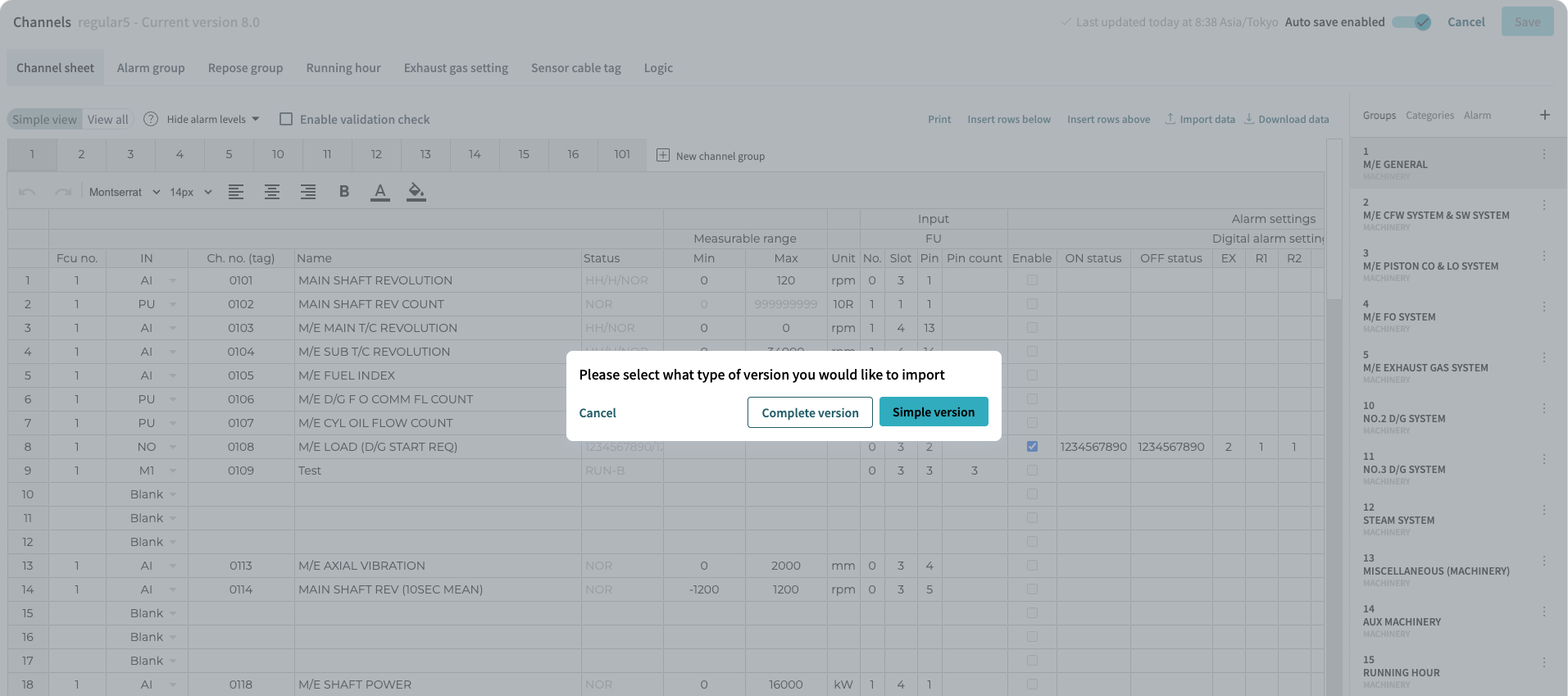Cancel the import version dialog
1568x696 pixels.
click(x=598, y=412)
